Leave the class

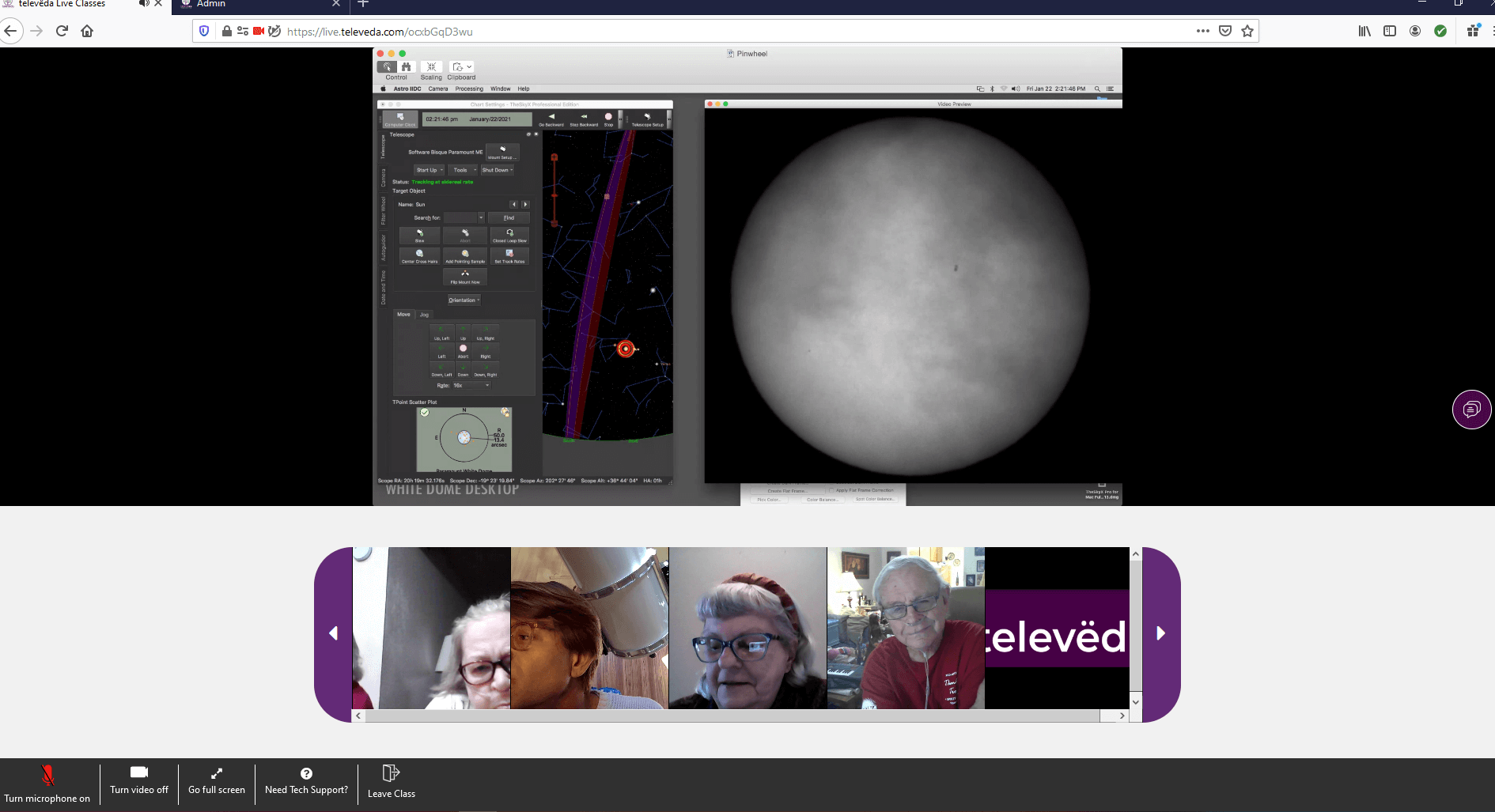click(391, 781)
